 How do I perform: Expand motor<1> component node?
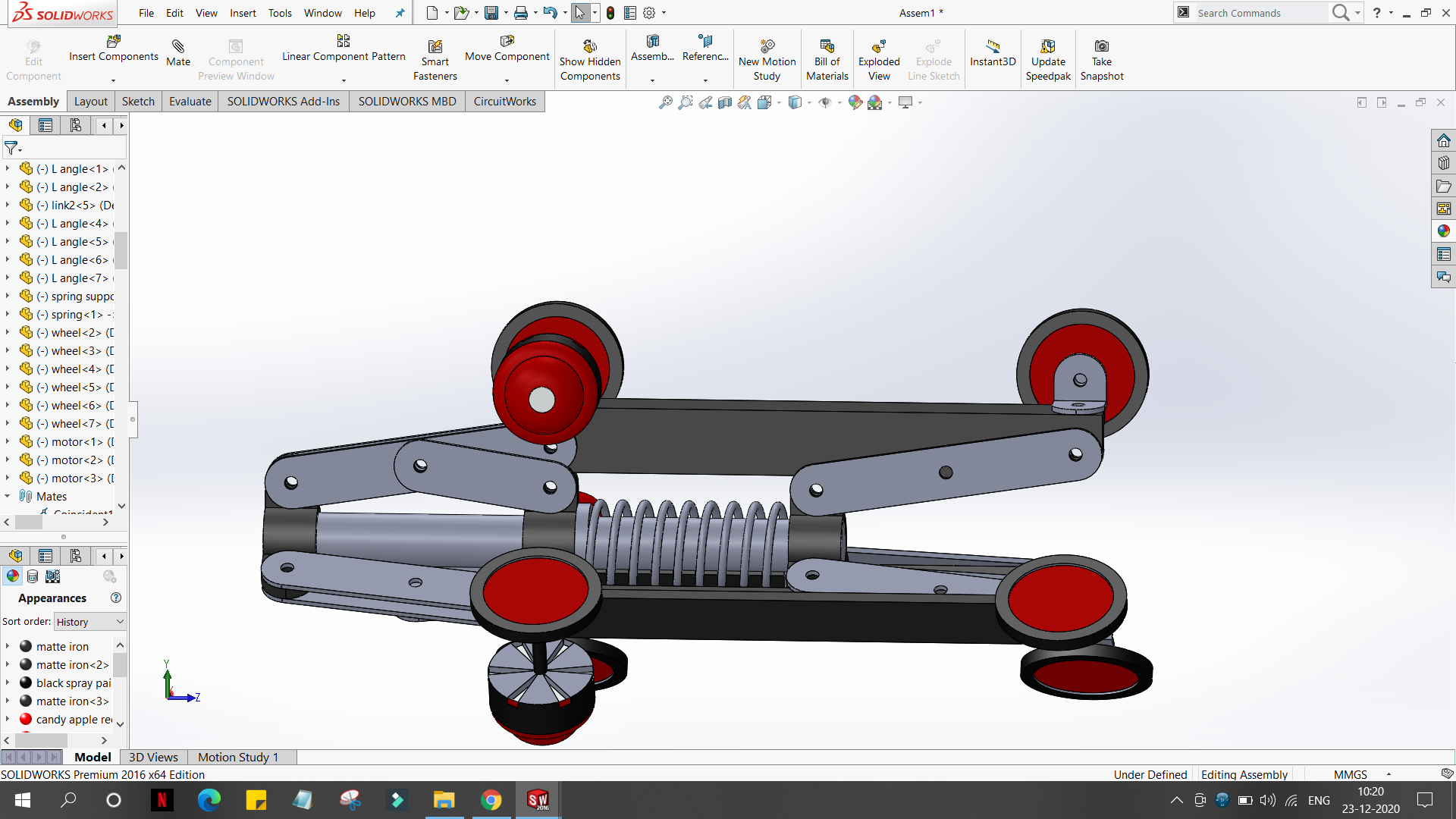tap(8, 441)
